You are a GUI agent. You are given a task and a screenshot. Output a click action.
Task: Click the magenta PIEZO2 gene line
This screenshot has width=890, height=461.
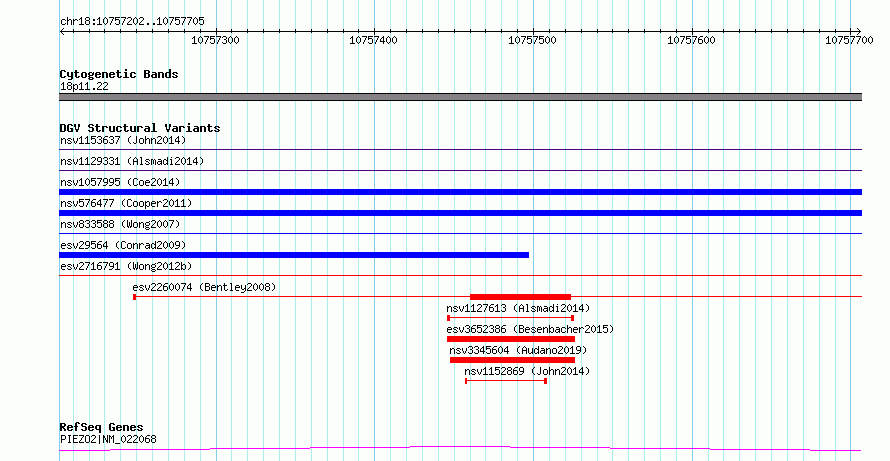(x=460, y=449)
